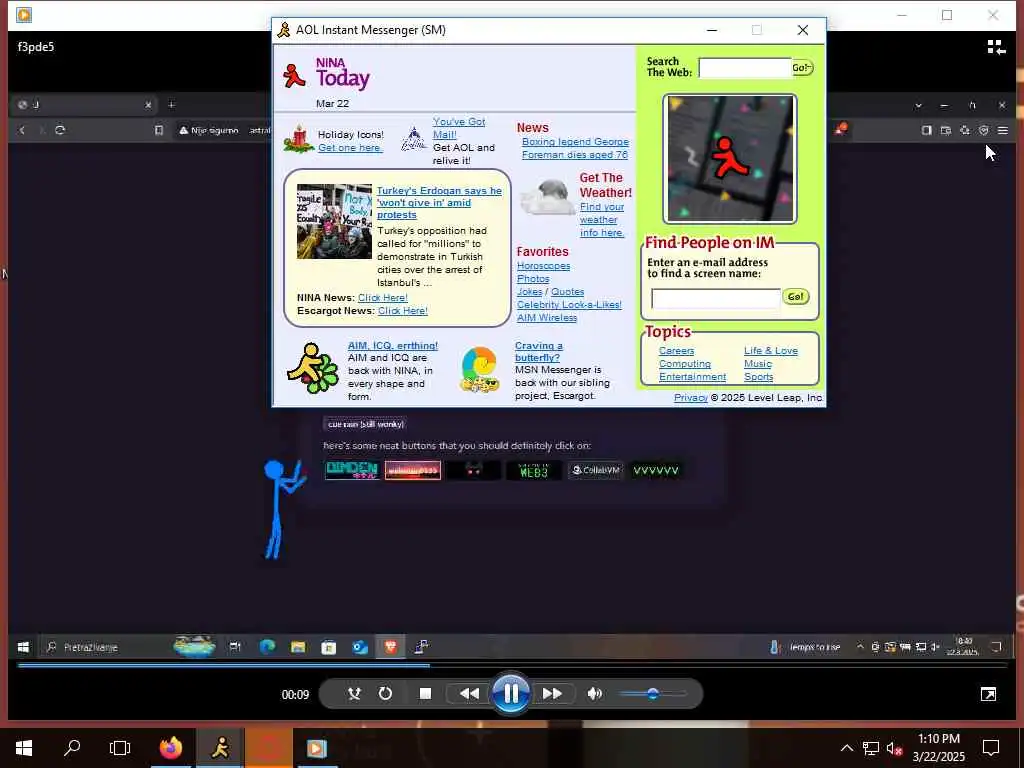
Task: Open the Windows Start menu on the taskbar
Action: click(24, 748)
